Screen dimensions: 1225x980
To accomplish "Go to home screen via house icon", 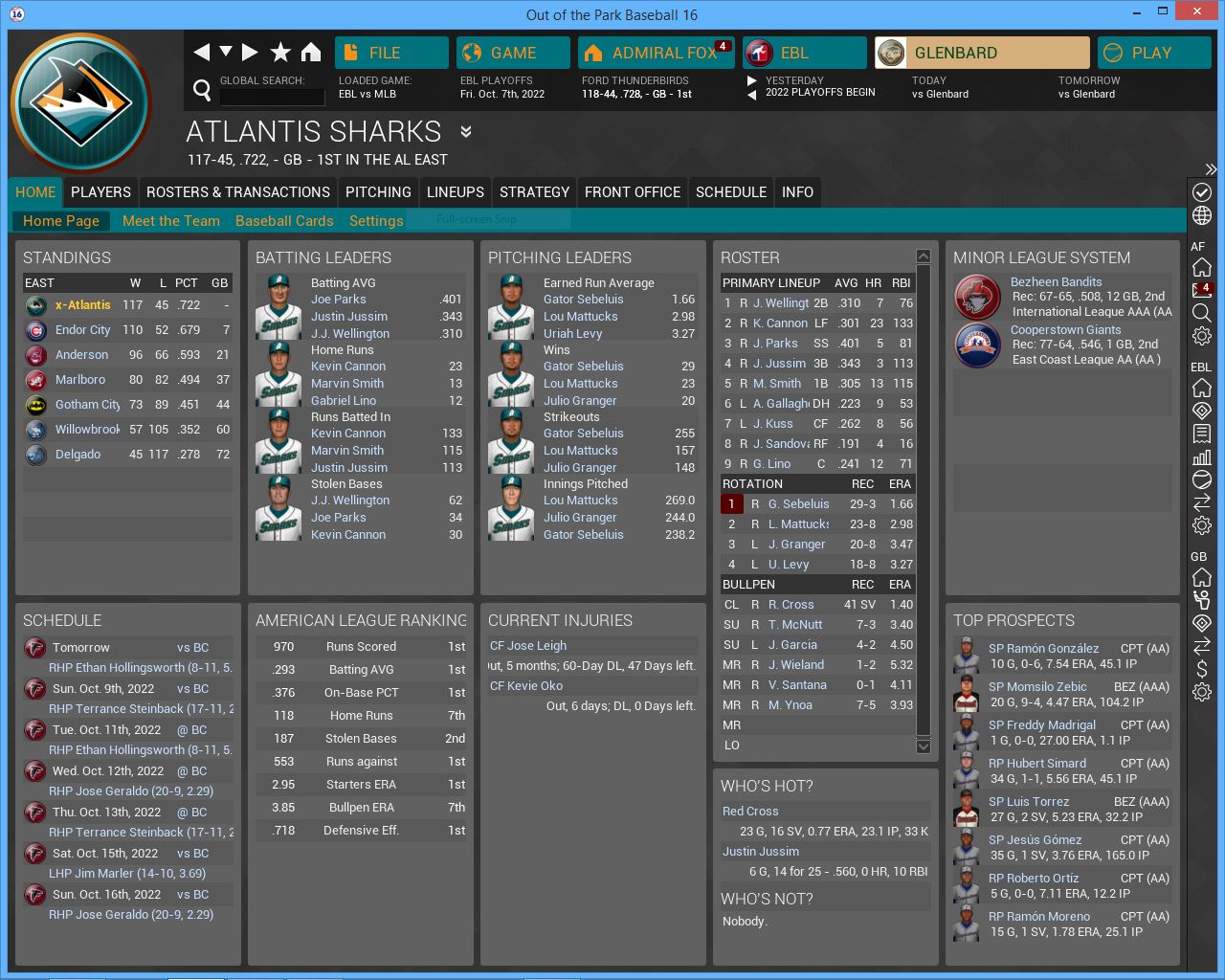I will click(311, 53).
